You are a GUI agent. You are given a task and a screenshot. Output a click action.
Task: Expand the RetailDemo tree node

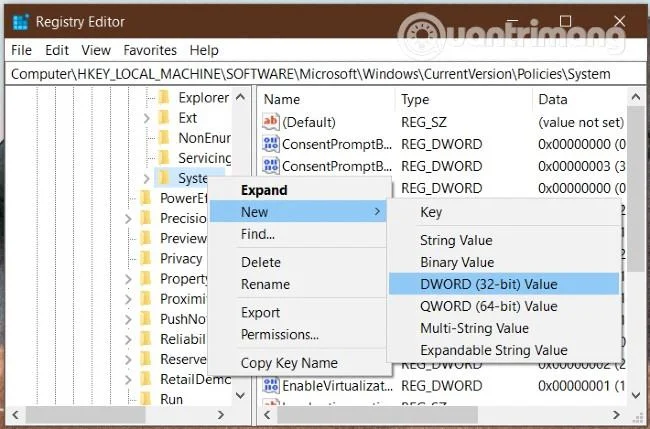(x=128, y=379)
